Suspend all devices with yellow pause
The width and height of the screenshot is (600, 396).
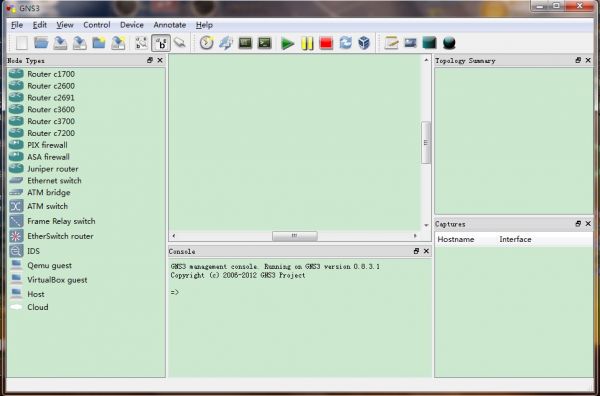(307, 43)
